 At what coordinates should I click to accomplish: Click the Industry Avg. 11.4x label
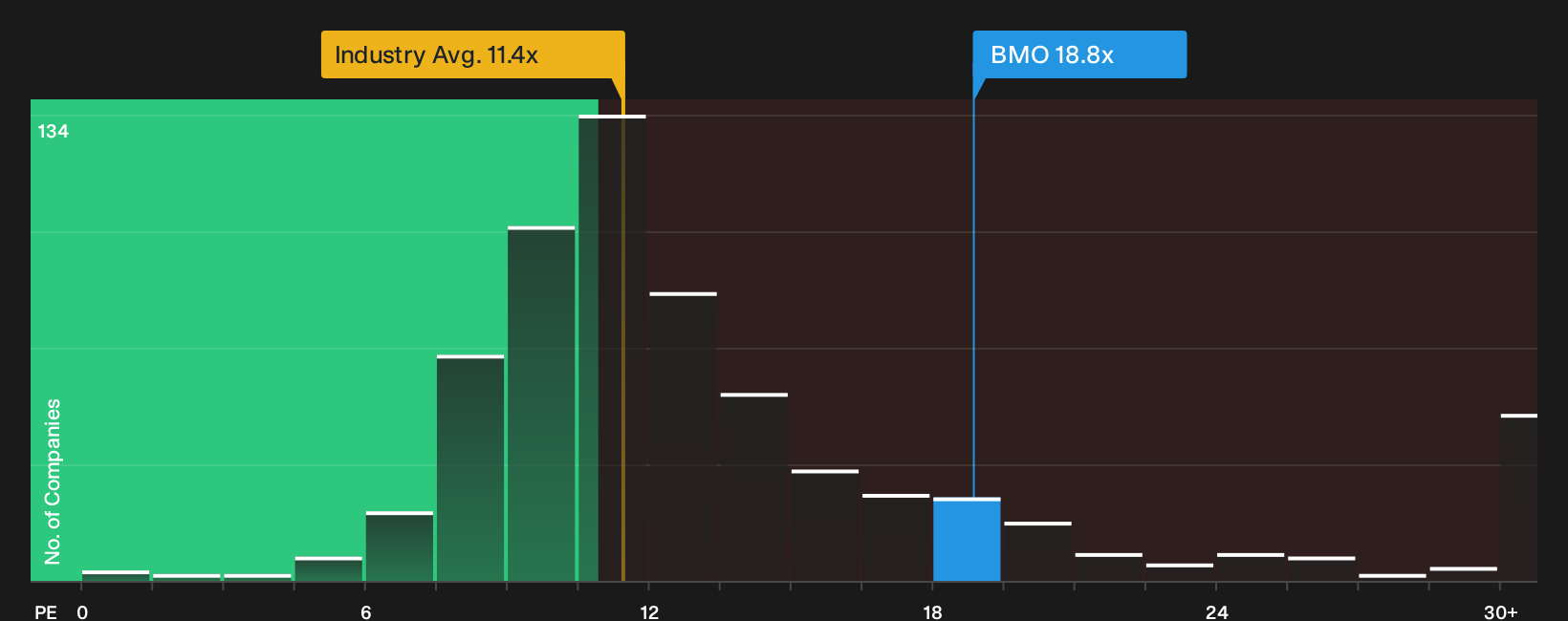pyautogui.click(x=472, y=54)
